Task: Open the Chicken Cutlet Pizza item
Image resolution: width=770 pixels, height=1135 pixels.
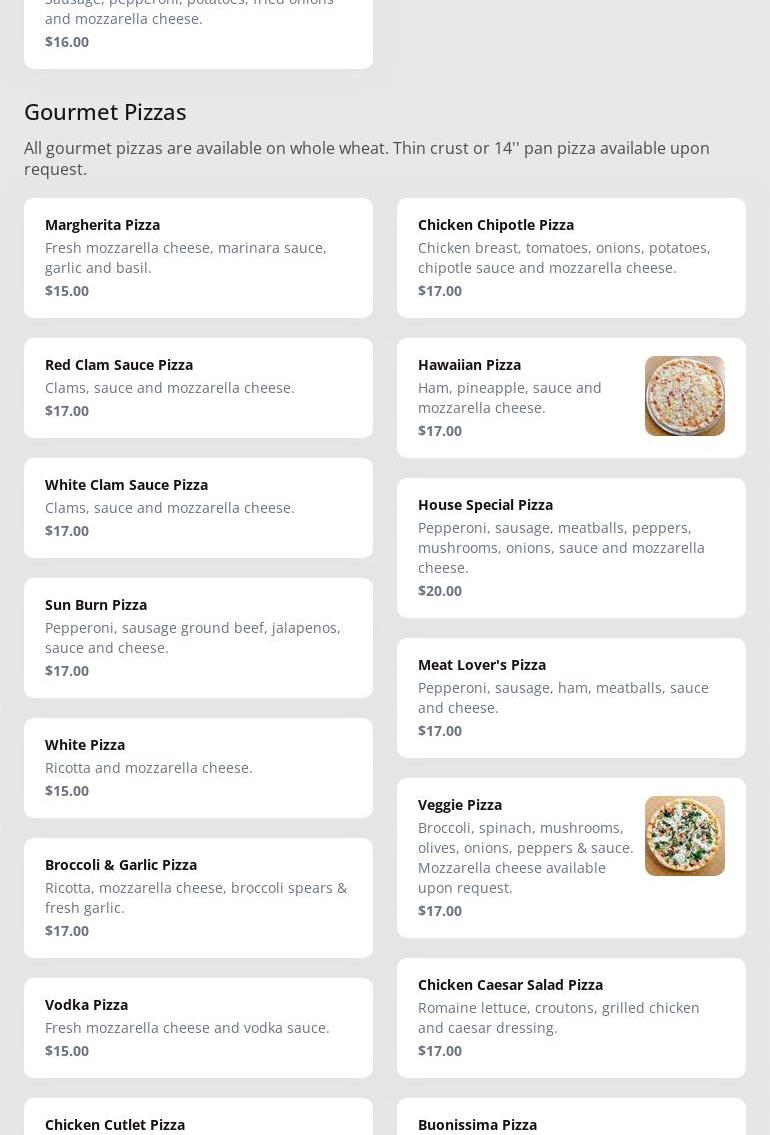Action: coord(198,1120)
